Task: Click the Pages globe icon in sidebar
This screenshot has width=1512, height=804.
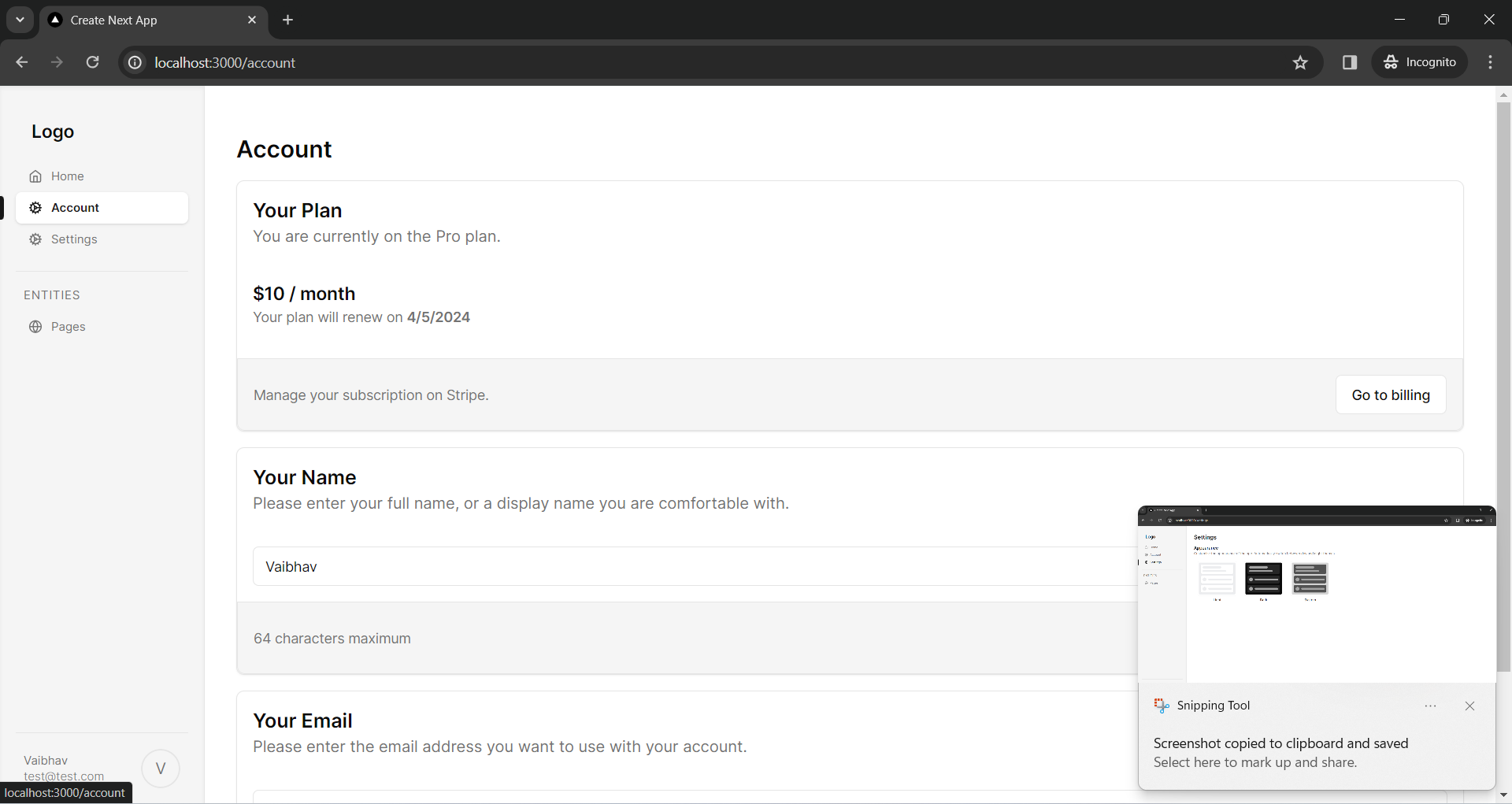Action: tap(35, 327)
